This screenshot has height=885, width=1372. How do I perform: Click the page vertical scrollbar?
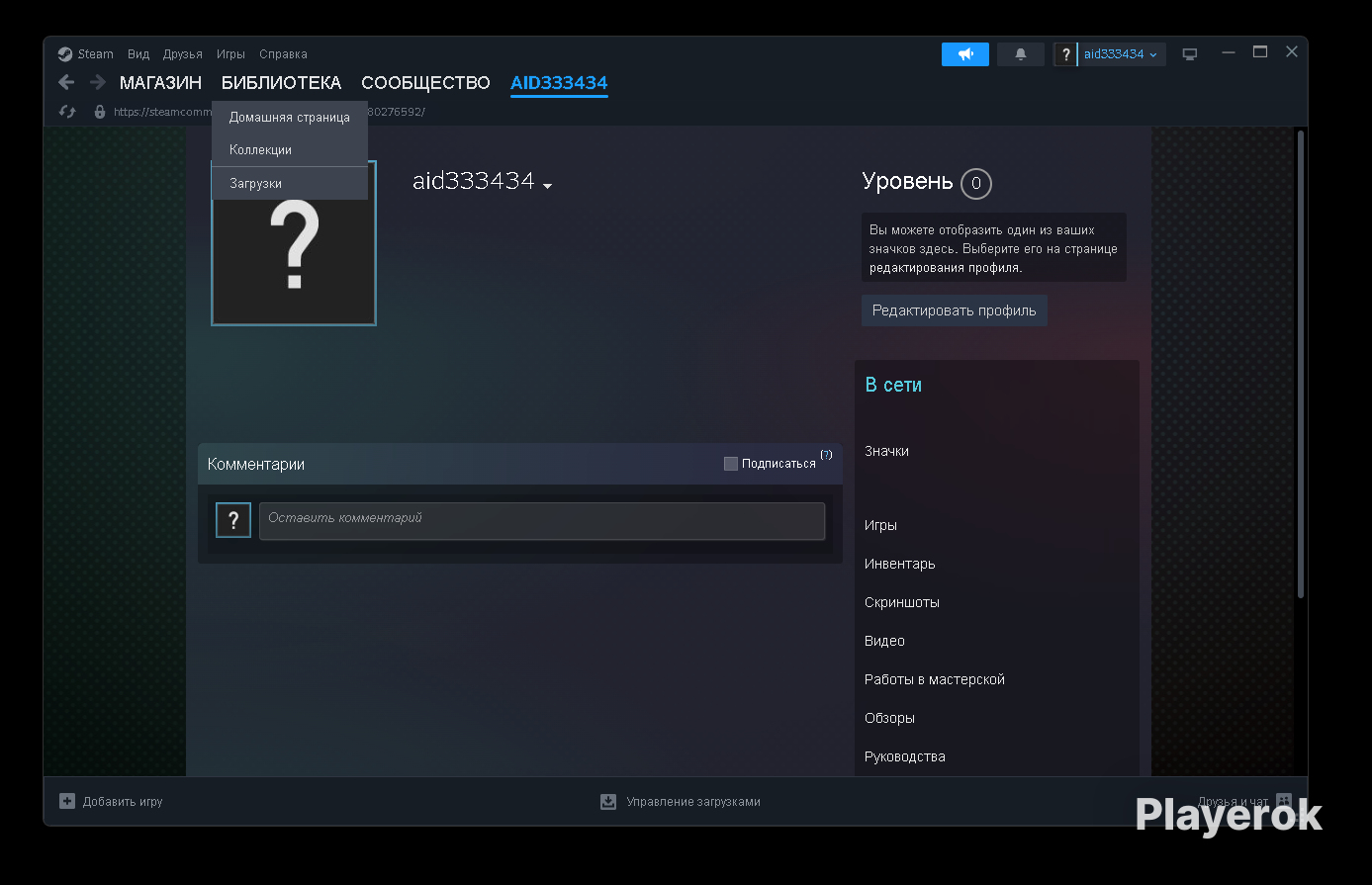point(1300,364)
